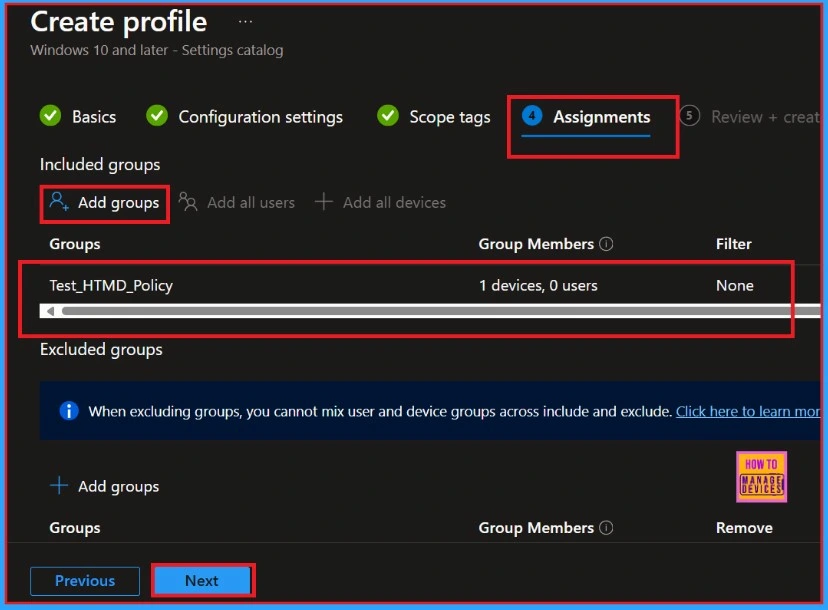The height and width of the screenshot is (610, 828).
Task: Click the Filter column header
Action: 733,244
